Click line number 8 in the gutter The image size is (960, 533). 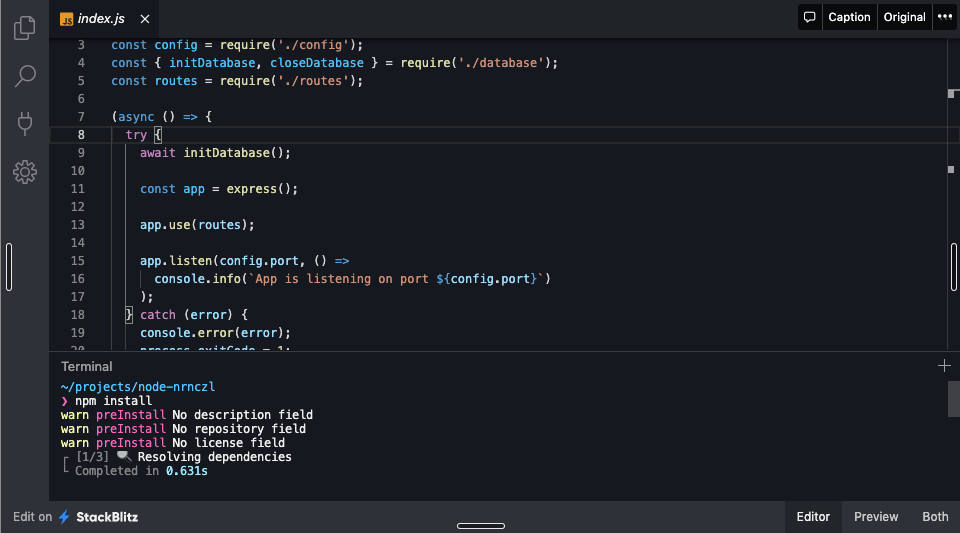tap(80, 135)
